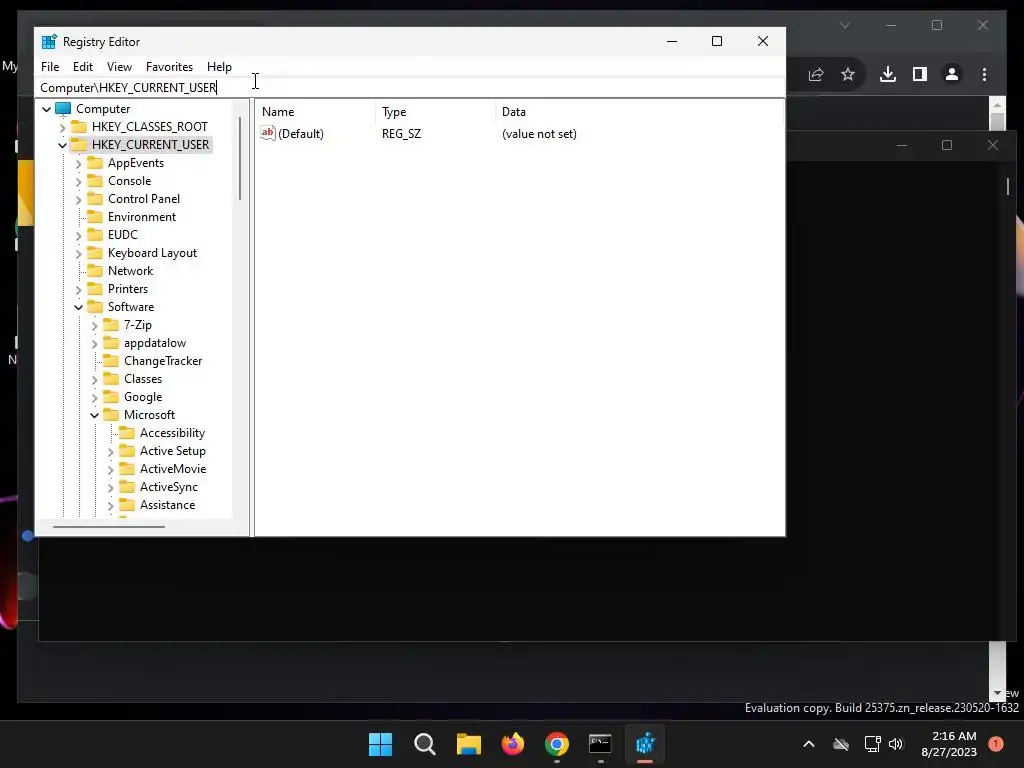This screenshot has width=1024, height=768.
Task: Click the Registry Editor taskbar icon
Action: click(x=645, y=744)
